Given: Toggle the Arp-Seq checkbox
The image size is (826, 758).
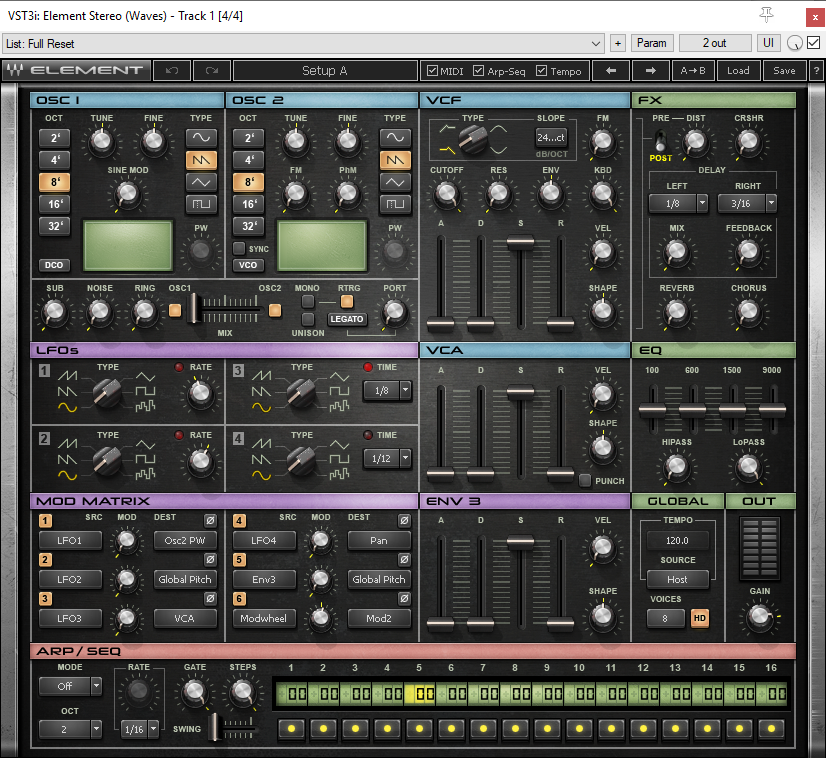Looking at the screenshot, I should pyautogui.click(x=478, y=71).
